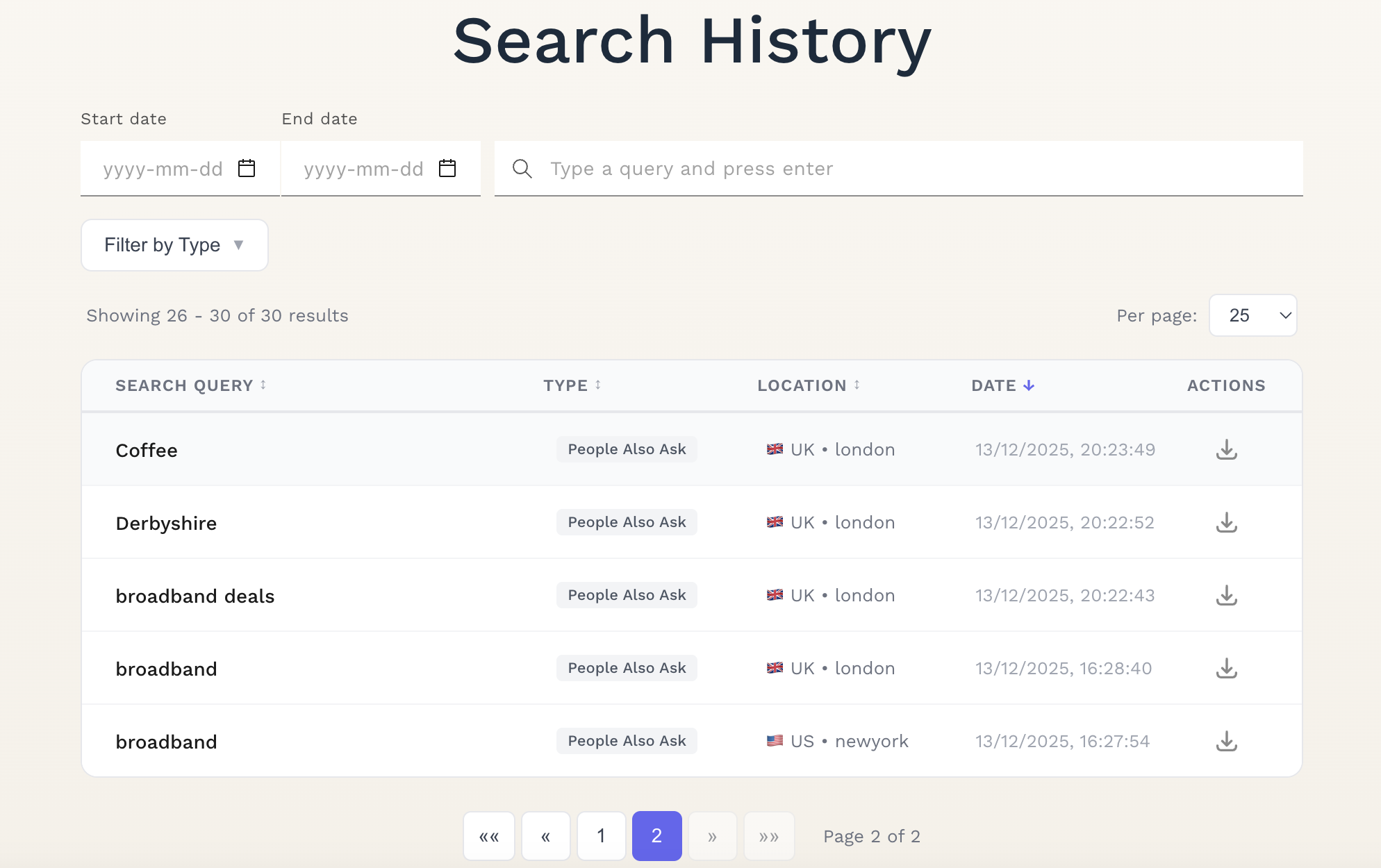Click the magnifier icon in the search bar
This screenshot has width=1381, height=868.
[x=522, y=168]
